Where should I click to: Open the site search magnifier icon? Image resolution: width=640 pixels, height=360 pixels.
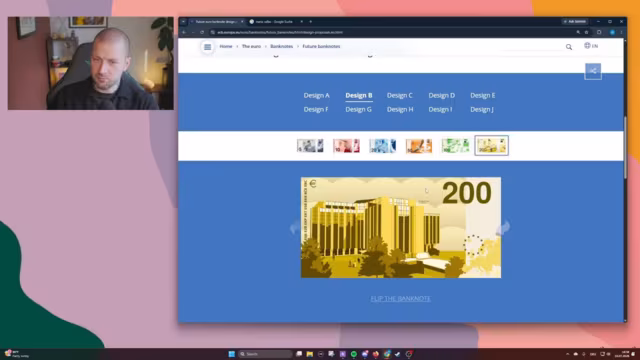tap(569, 47)
